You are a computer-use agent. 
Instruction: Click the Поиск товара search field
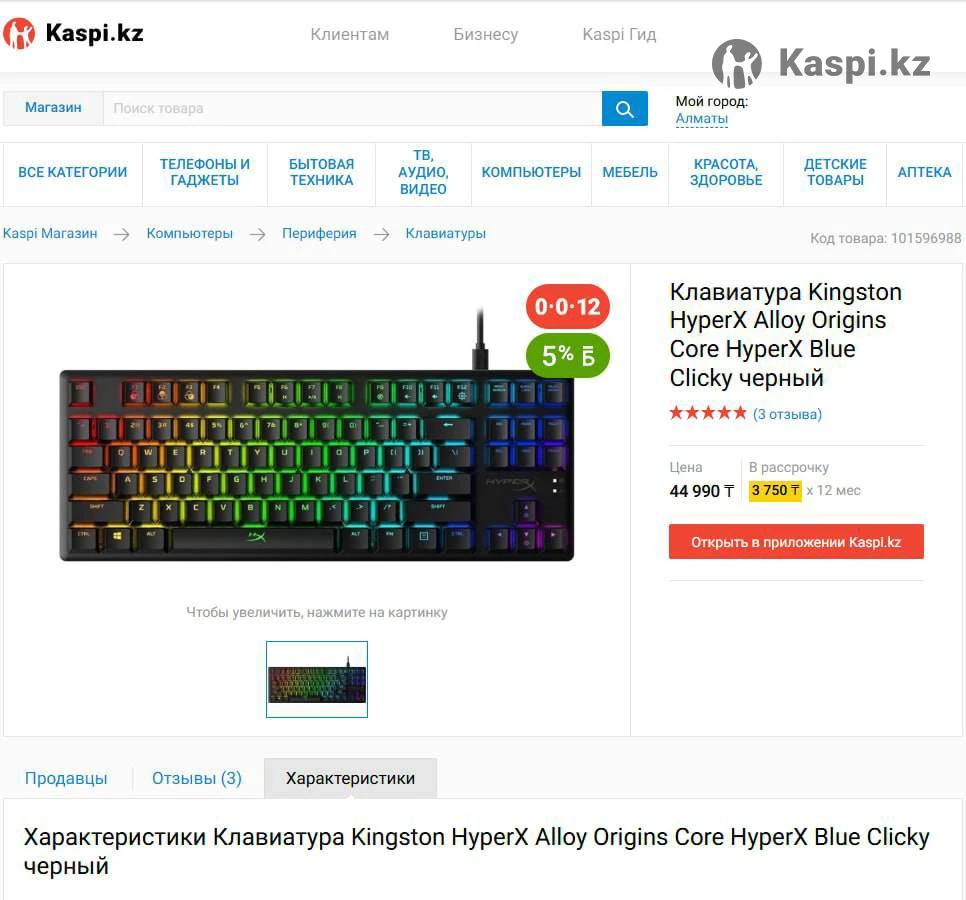tap(352, 108)
